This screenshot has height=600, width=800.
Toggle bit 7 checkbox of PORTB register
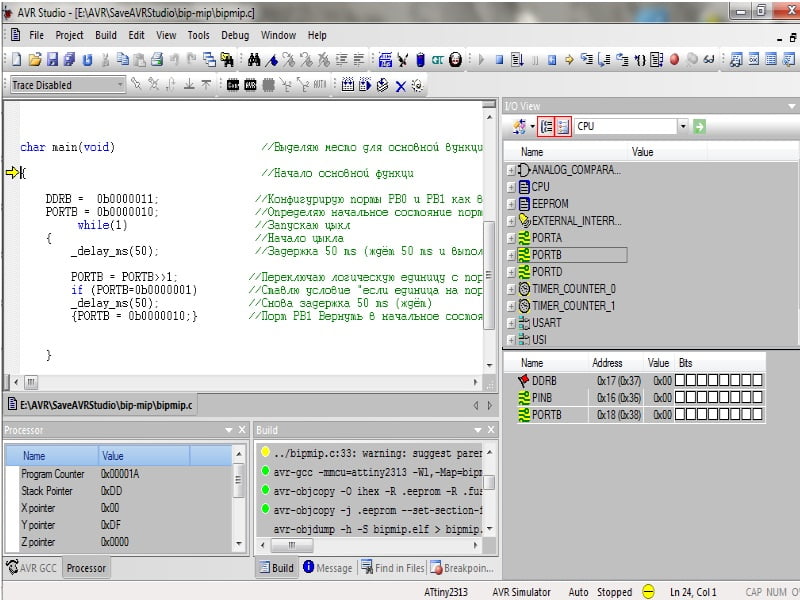tap(680, 414)
